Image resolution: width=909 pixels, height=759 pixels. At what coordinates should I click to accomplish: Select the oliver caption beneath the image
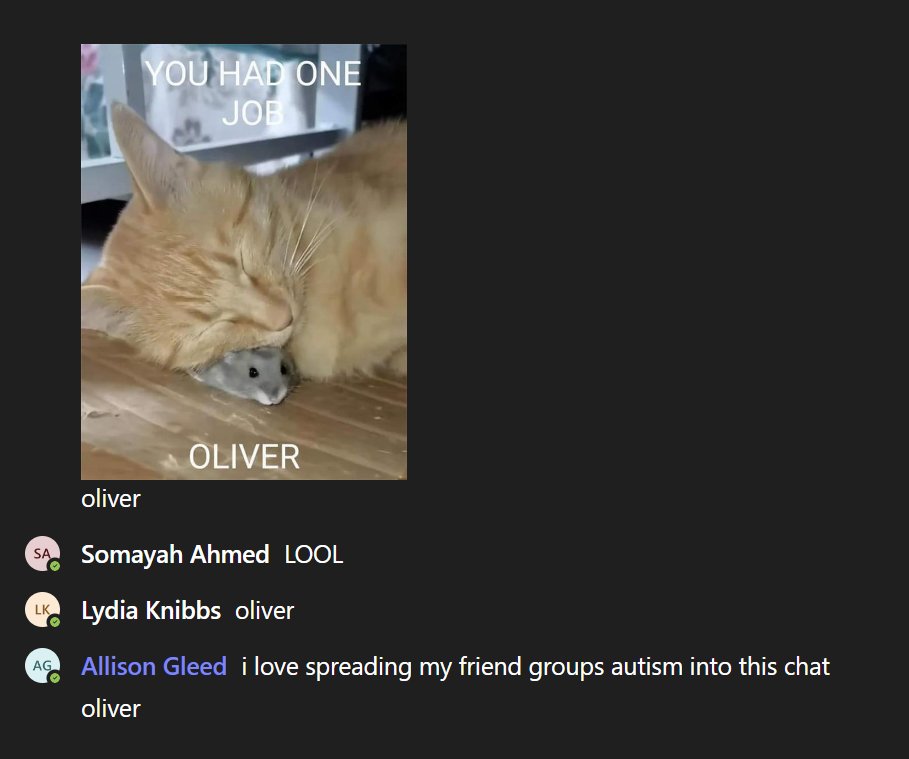pos(111,499)
